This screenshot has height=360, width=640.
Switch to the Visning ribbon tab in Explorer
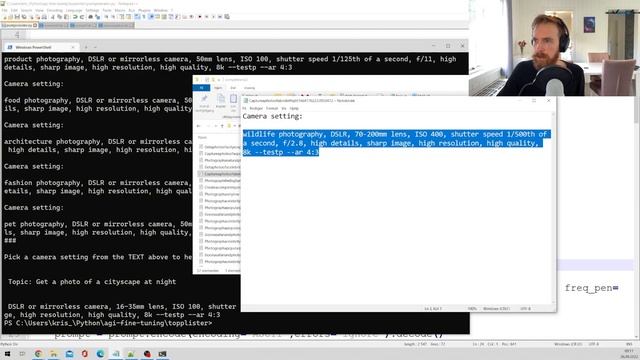coord(249,88)
